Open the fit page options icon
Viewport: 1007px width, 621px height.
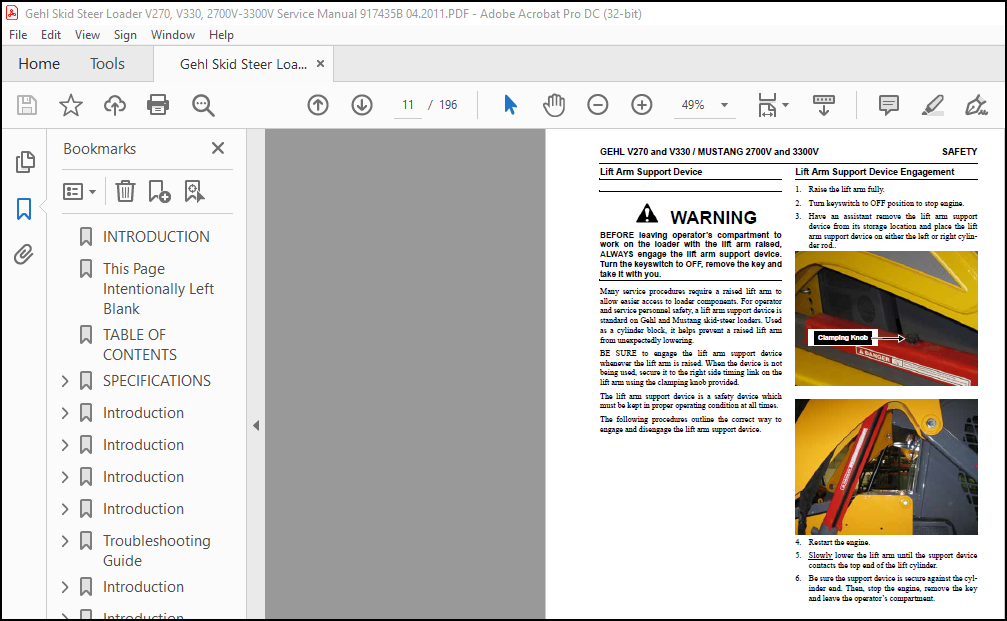773,105
